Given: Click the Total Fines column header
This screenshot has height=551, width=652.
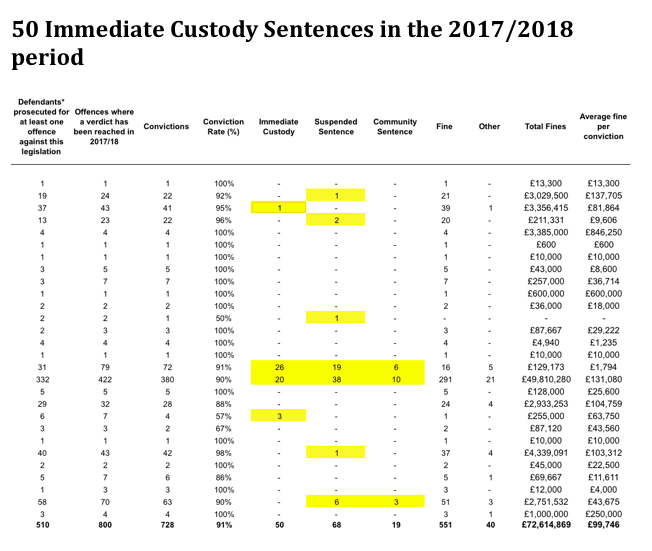Looking at the screenshot, I should pos(545,126).
